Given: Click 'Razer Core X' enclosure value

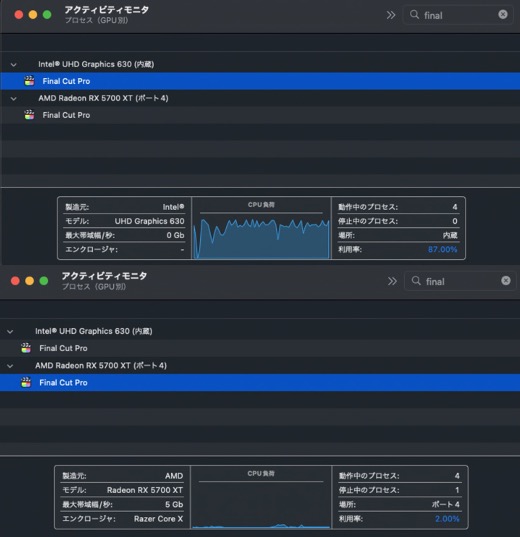Looking at the screenshot, I should pos(158,519).
